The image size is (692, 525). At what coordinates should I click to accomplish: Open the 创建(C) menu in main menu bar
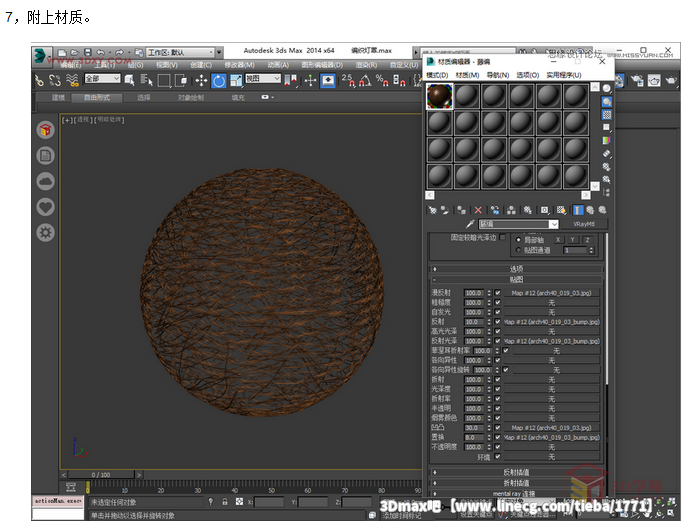pyautogui.click(x=201, y=65)
